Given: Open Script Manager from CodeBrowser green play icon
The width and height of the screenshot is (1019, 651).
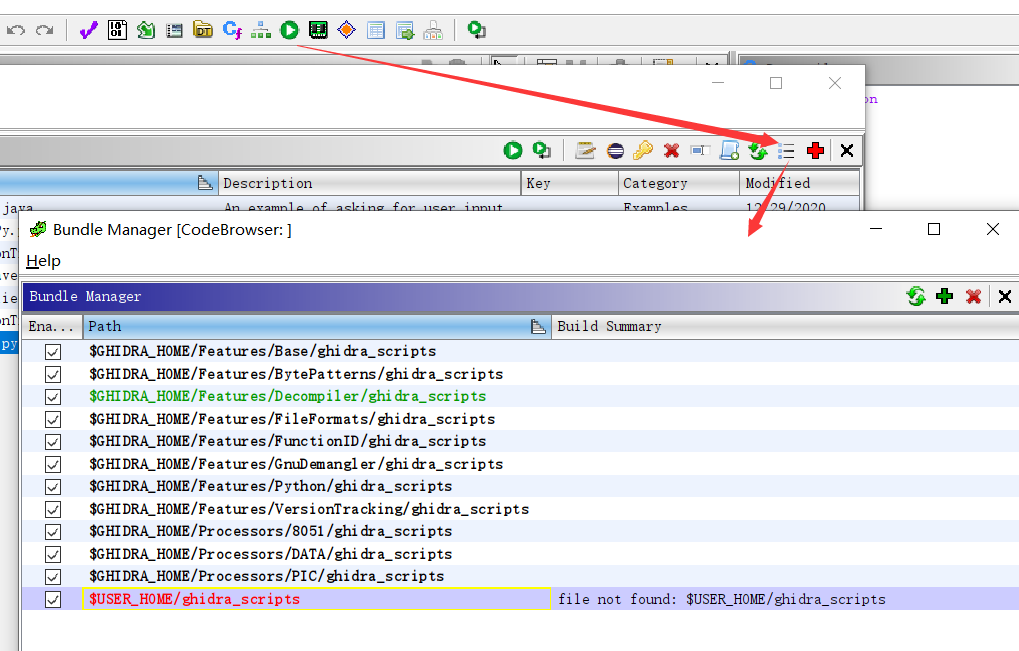Looking at the screenshot, I should (x=289, y=30).
